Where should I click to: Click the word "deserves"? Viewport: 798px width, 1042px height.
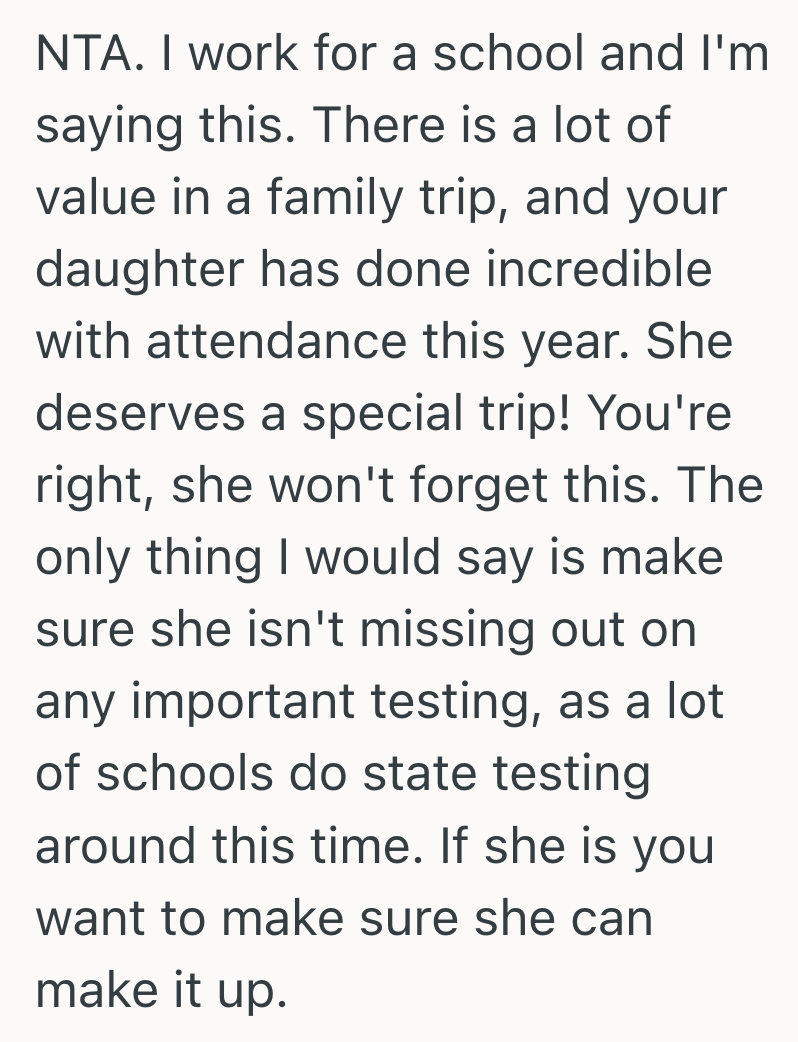click(x=141, y=414)
